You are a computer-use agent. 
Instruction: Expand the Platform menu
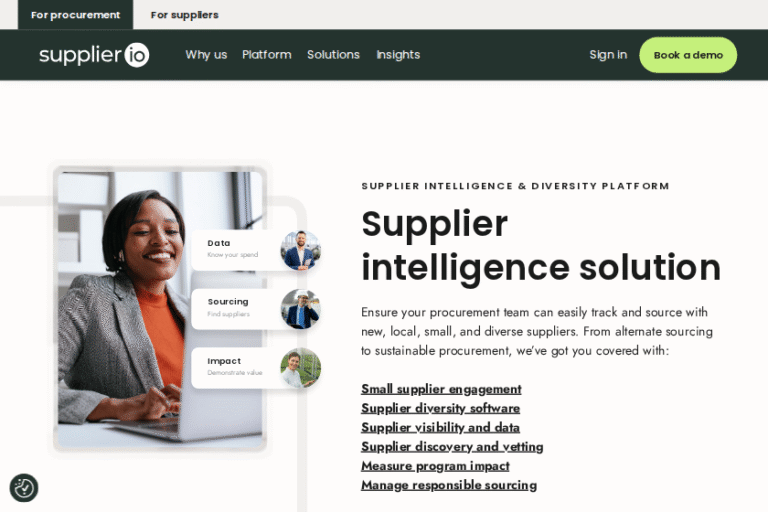coord(267,54)
